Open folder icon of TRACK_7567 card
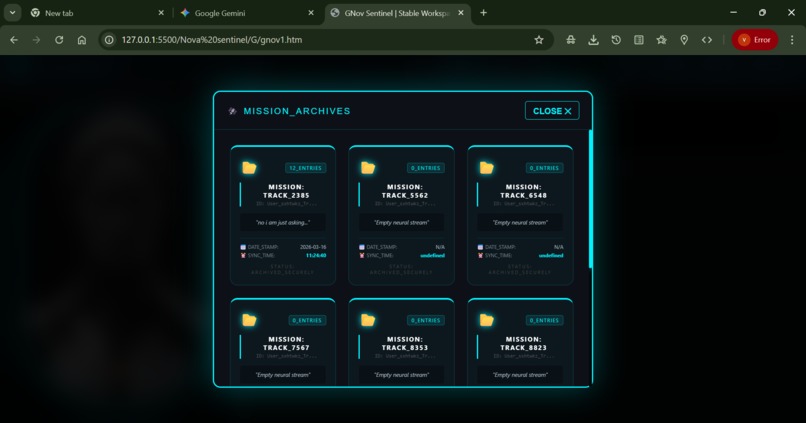Viewport: 806px width, 423px height. click(249, 320)
